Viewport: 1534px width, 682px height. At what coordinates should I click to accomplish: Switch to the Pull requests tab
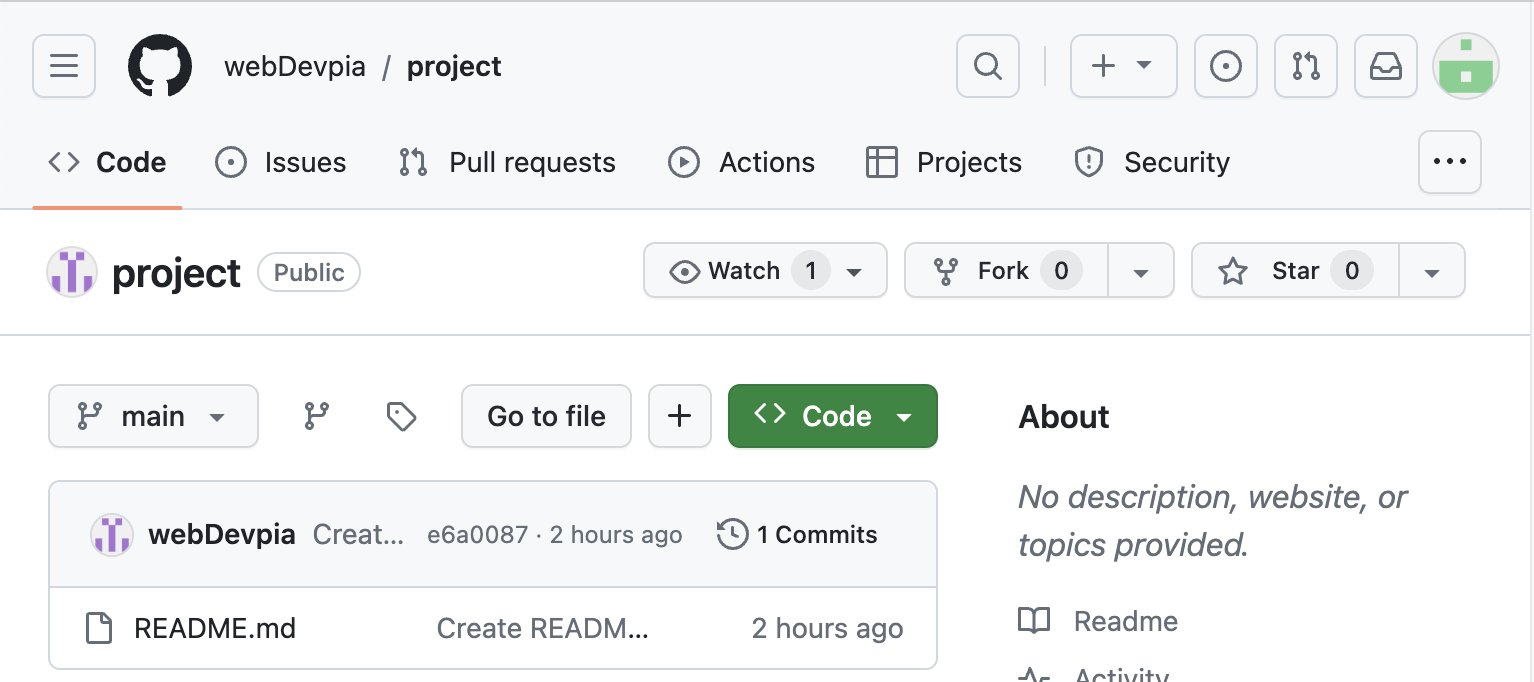click(x=505, y=162)
